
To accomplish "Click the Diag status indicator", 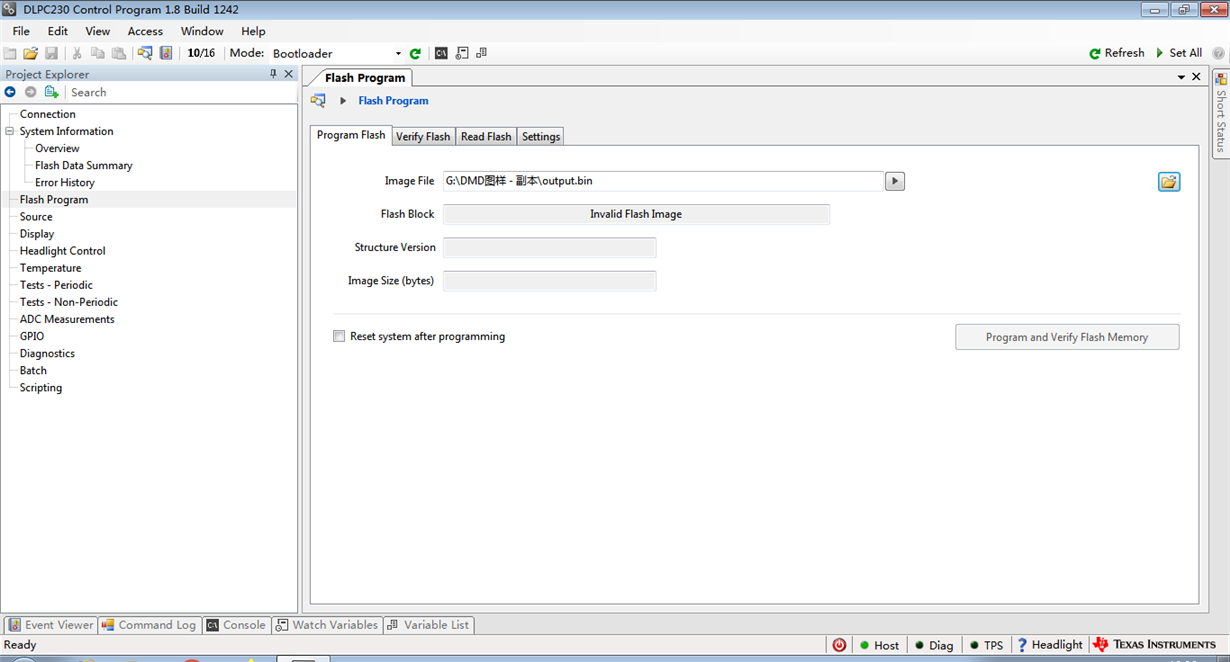I will pyautogui.click(x=934, y=645).
